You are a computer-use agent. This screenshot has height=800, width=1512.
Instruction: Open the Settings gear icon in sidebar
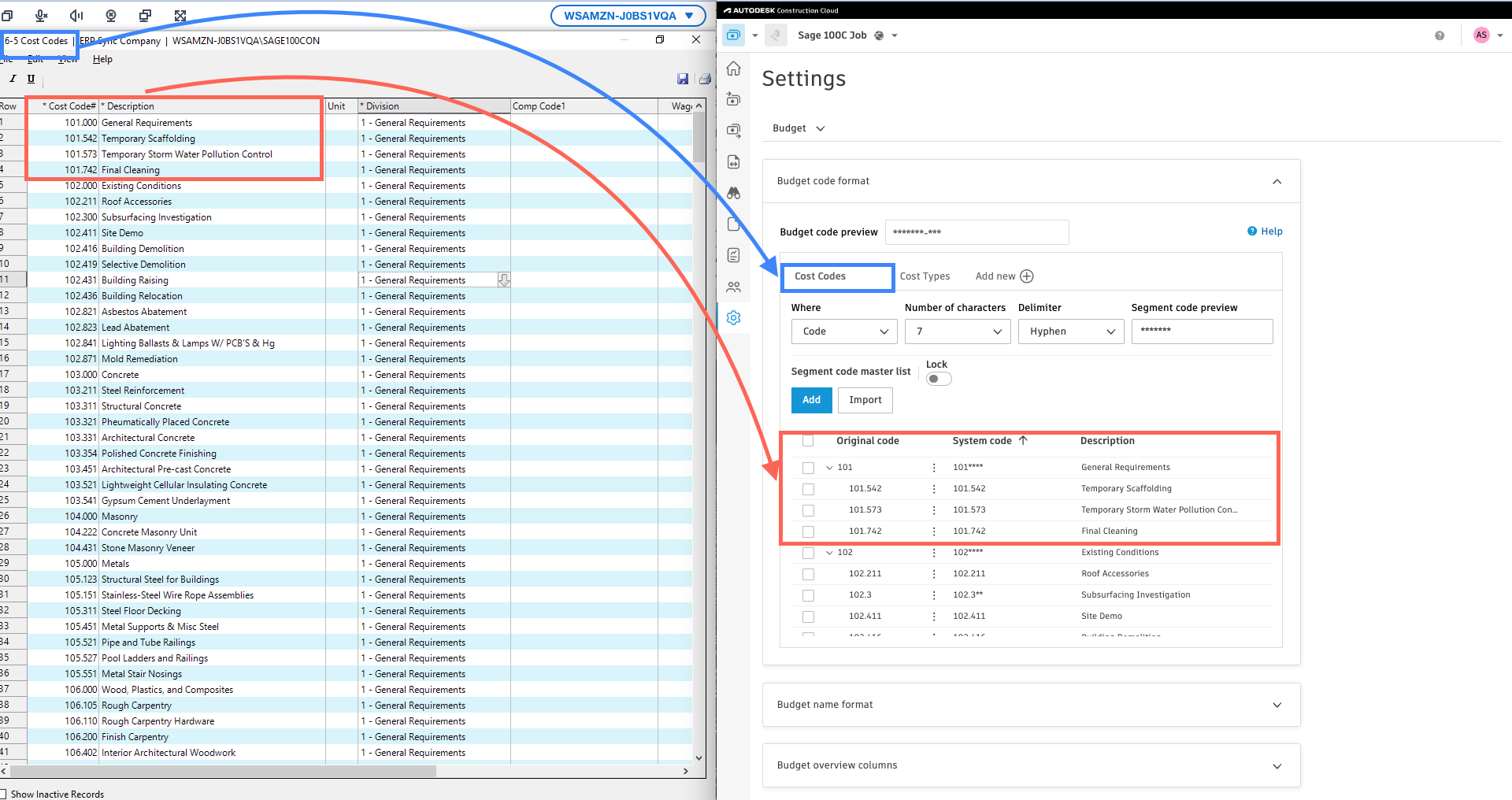coord(733,317)
